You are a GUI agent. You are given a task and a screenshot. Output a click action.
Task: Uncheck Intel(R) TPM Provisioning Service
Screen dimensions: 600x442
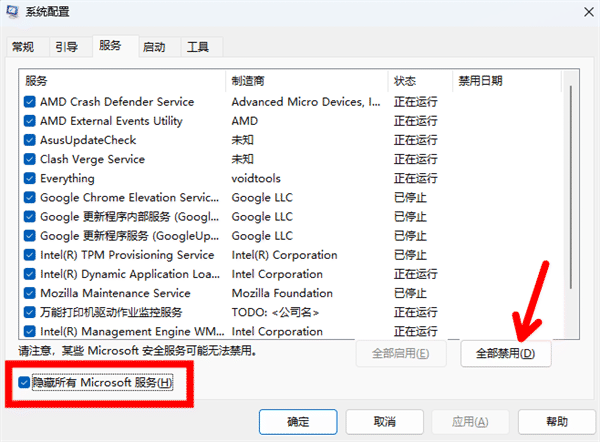point(29,255)
